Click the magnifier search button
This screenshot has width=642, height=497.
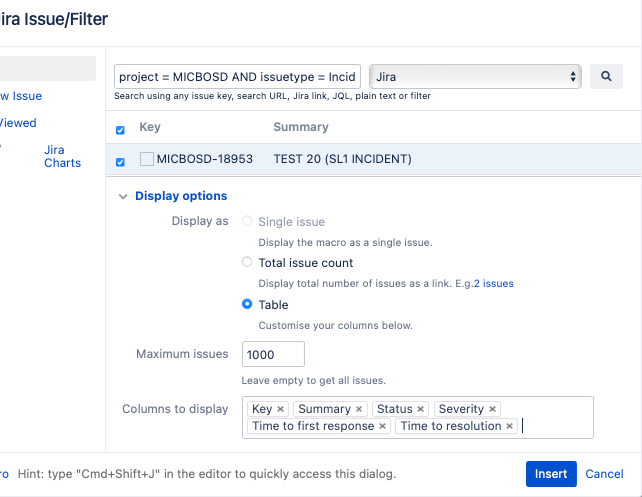[x=606, y=76]
